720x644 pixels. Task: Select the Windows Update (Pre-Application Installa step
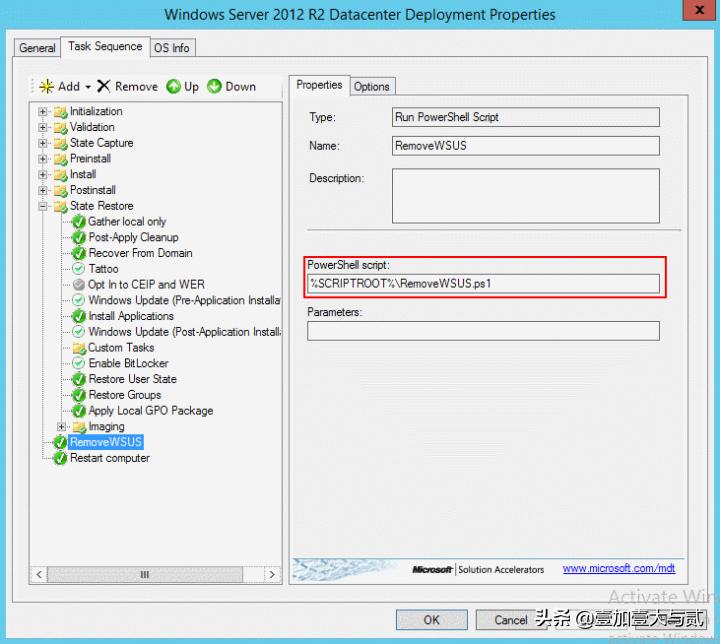(184, 300)
